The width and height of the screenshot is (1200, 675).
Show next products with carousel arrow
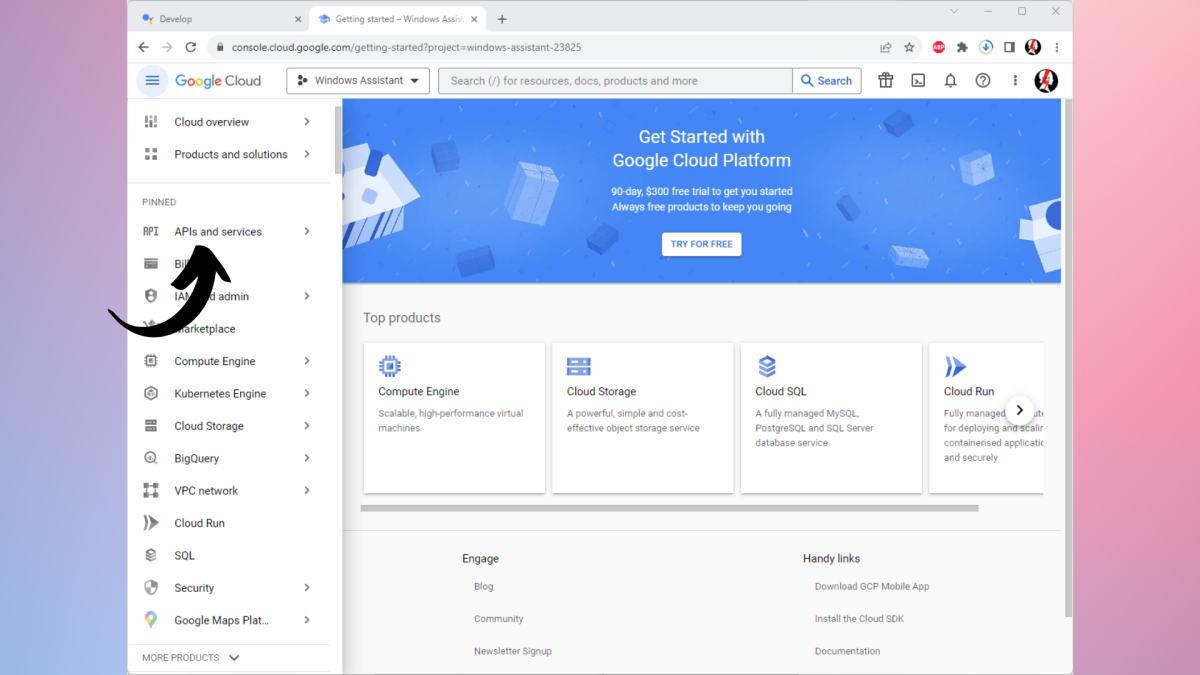(x=1019, y=410)
